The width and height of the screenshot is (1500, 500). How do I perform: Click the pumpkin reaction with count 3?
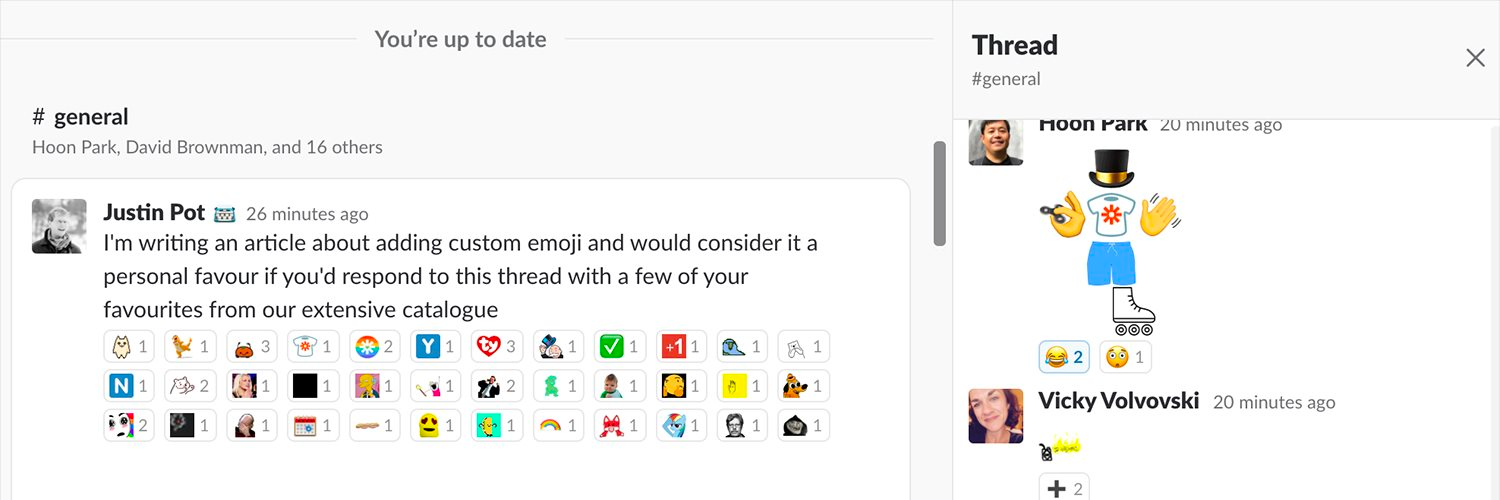click(x=251, y=347)
